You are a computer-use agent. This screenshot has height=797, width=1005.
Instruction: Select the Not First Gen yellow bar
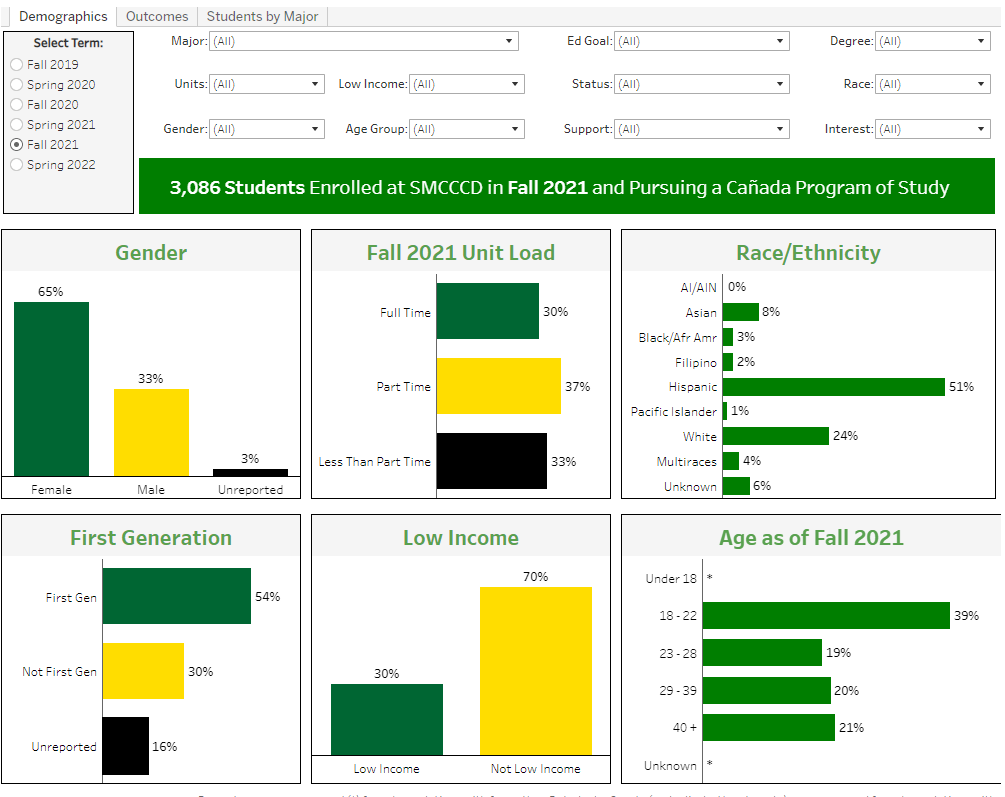pyautogui.click(x=143, y=671)
